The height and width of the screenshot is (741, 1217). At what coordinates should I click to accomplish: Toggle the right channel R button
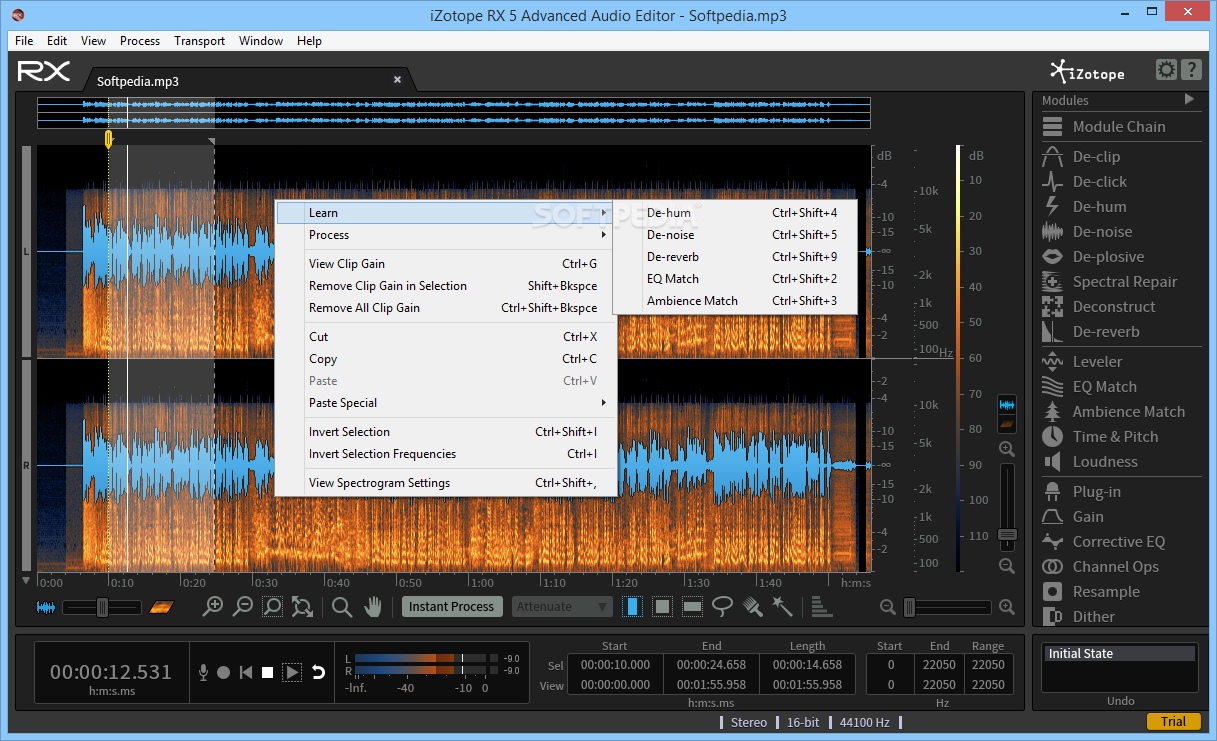pos(26,466)
